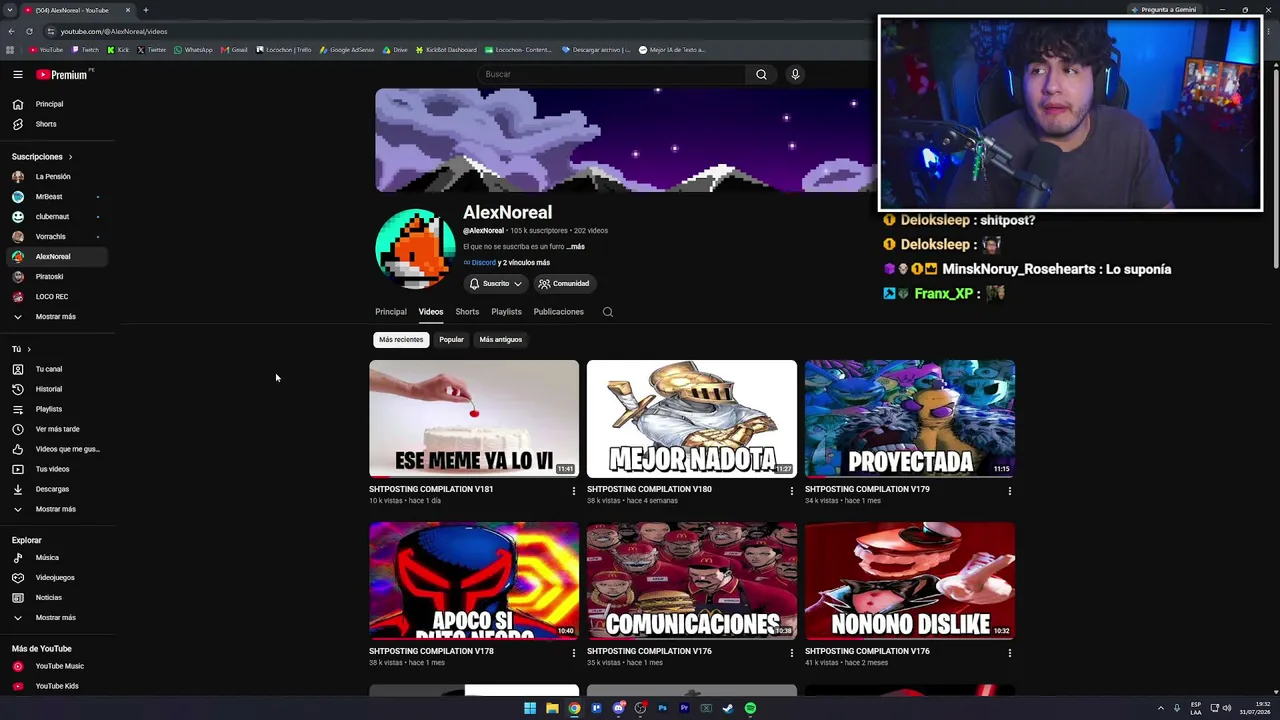Search within the AlexNoreal channel
This screenshot has height=720, width=1280.
(x=607, y=312)
